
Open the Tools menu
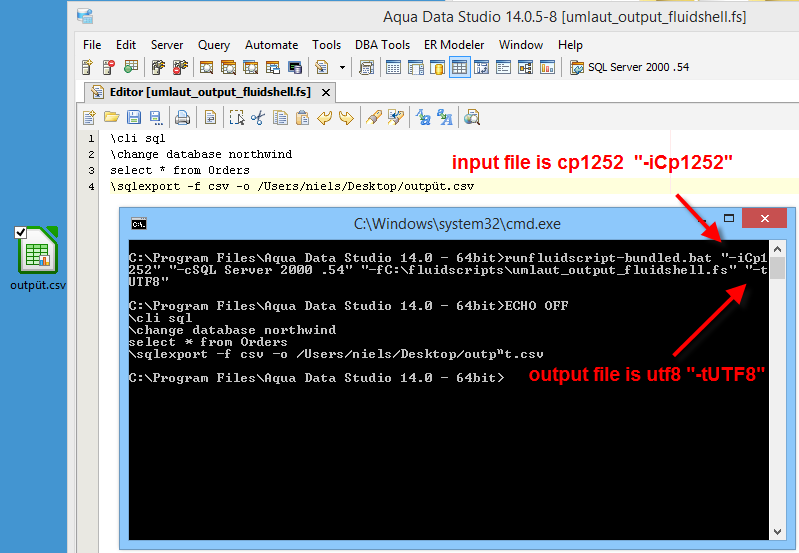point(327,45)
